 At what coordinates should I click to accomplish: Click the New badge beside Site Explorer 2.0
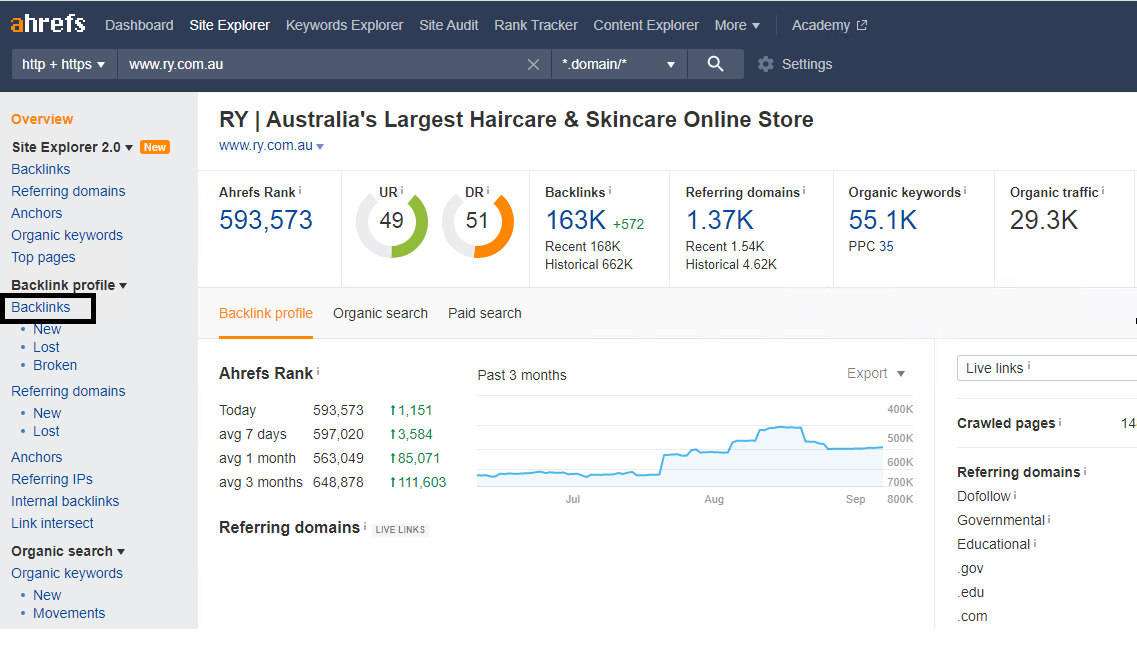click(x=154, y=147)
